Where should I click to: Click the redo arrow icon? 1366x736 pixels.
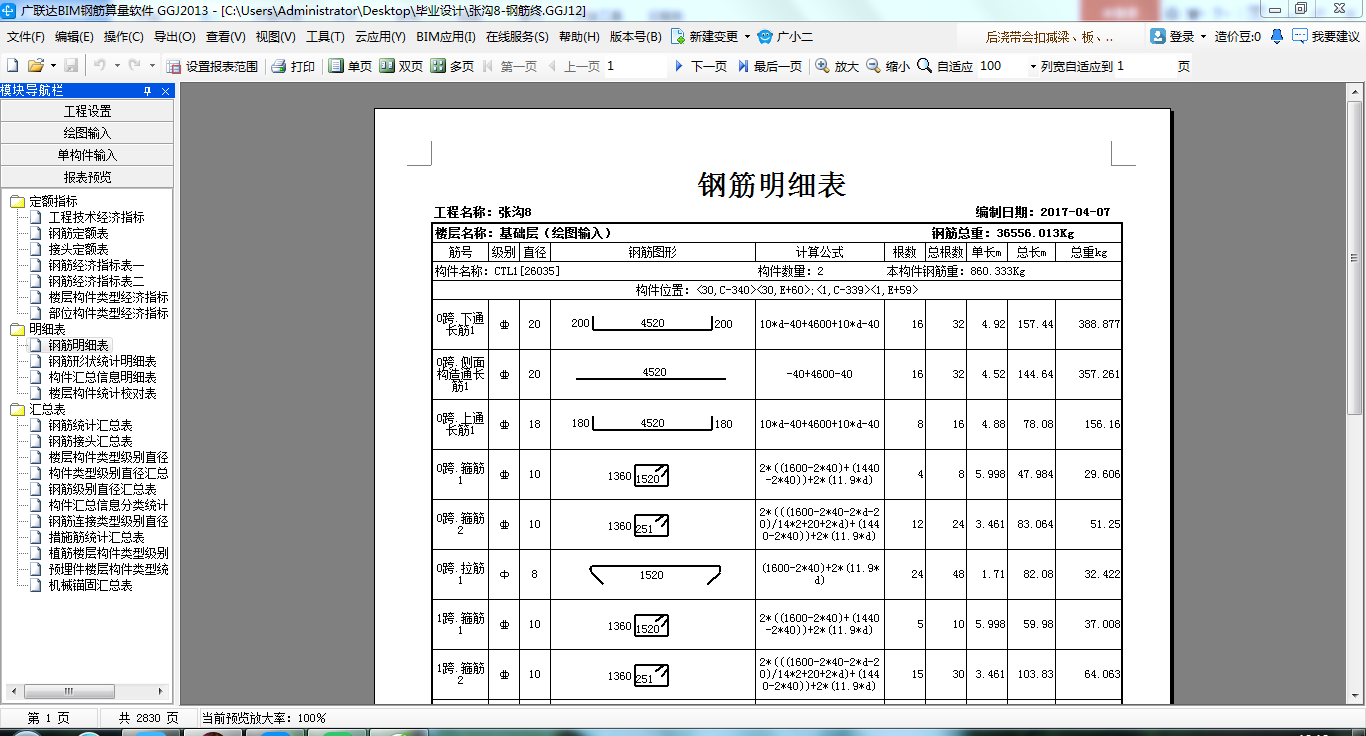(x=135, y=66)
